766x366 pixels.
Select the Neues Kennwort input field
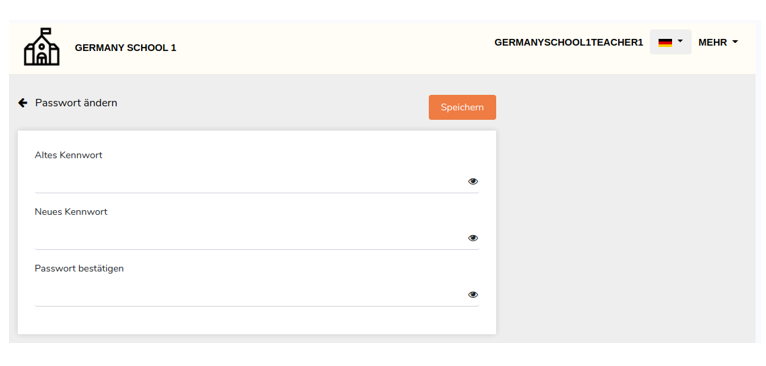pos(250,238)
